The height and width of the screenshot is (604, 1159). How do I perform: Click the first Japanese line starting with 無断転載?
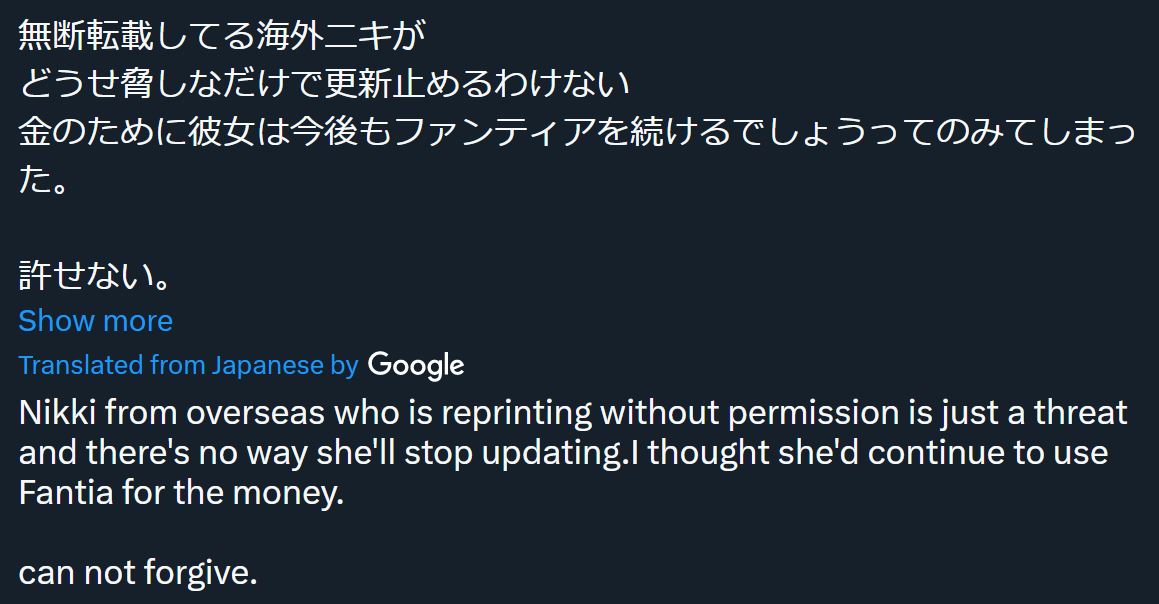[x=222, y=35]
